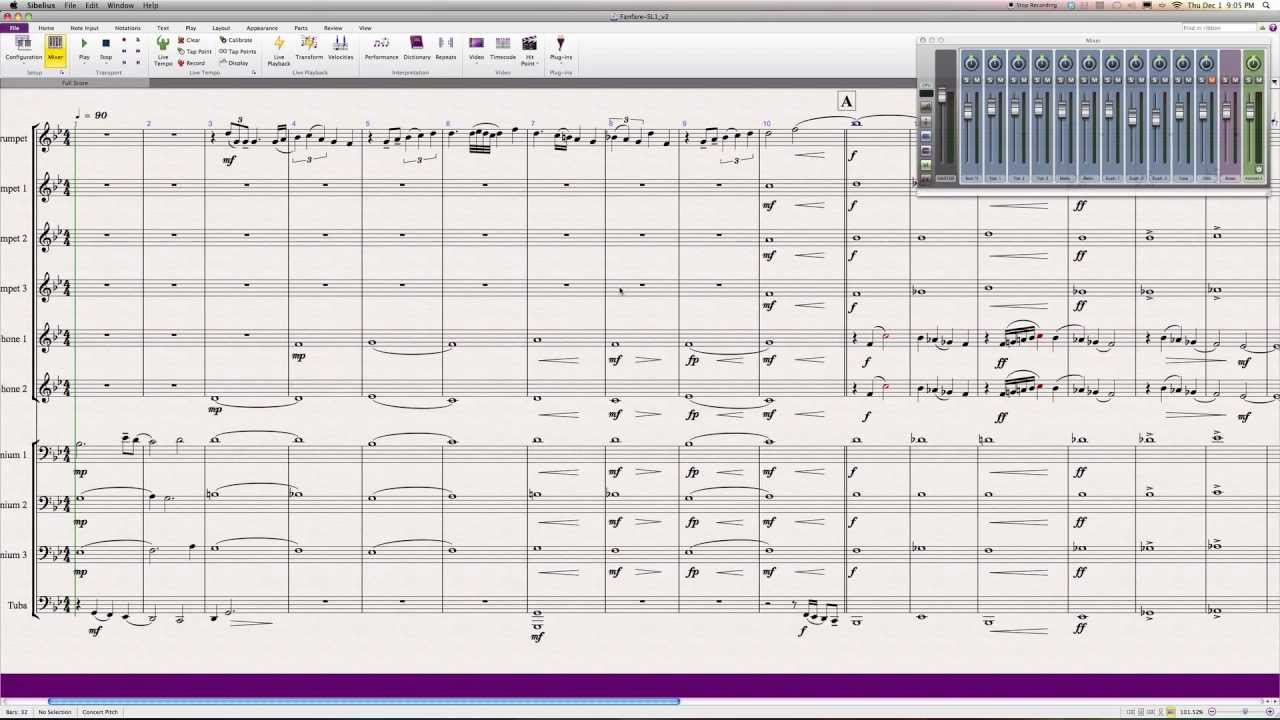Open the Timecode settings
Viewport: 1280px width, 720px height.
coord(503,48)
